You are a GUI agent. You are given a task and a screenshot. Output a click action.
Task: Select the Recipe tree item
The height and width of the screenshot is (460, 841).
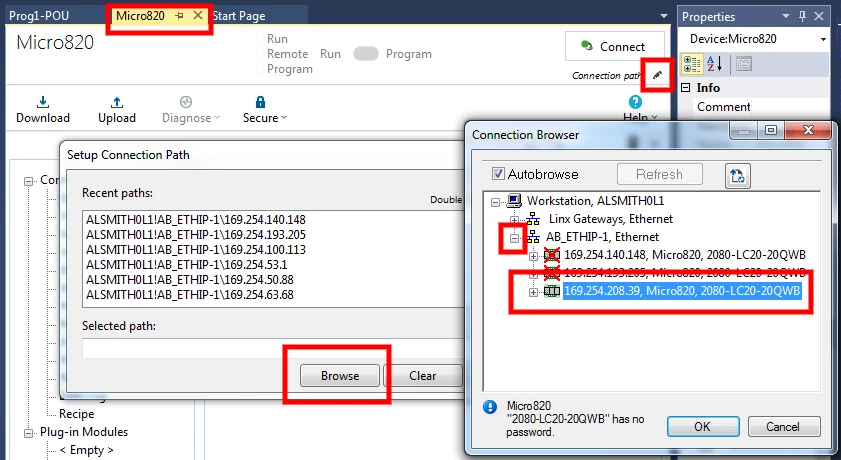[76, 414]
